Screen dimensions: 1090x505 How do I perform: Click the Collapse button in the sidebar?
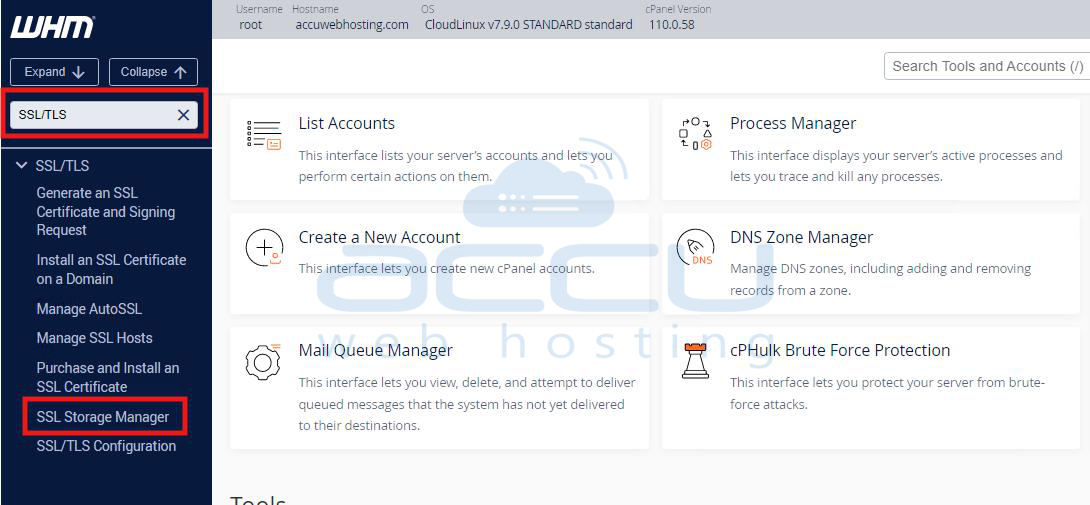click(x=154, y=72)
